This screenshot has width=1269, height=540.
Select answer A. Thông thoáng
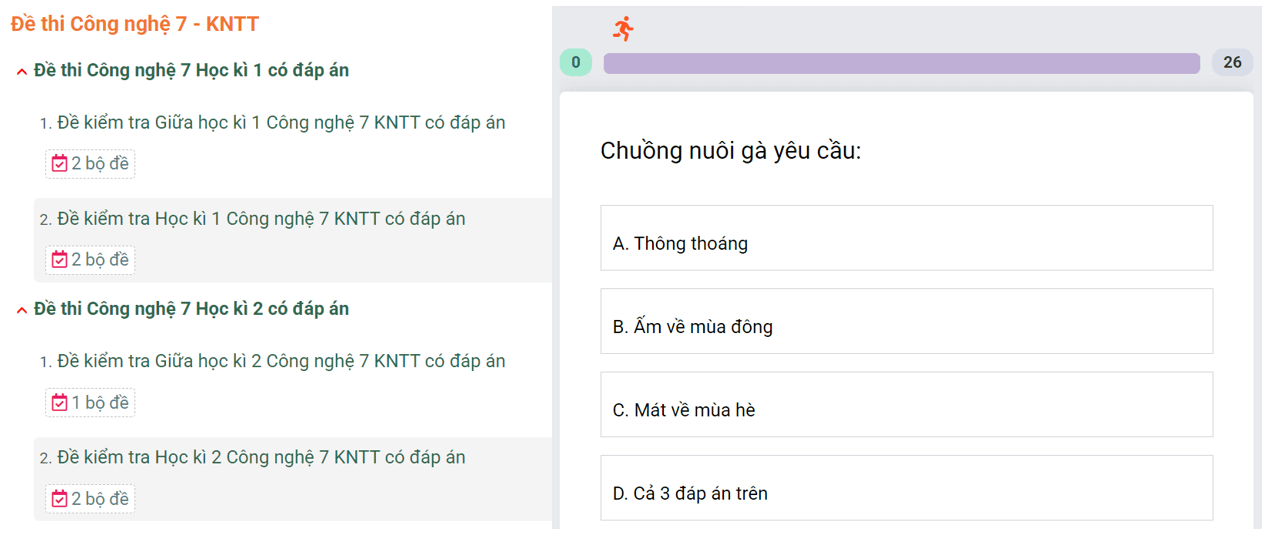click(x=906, y=238)
